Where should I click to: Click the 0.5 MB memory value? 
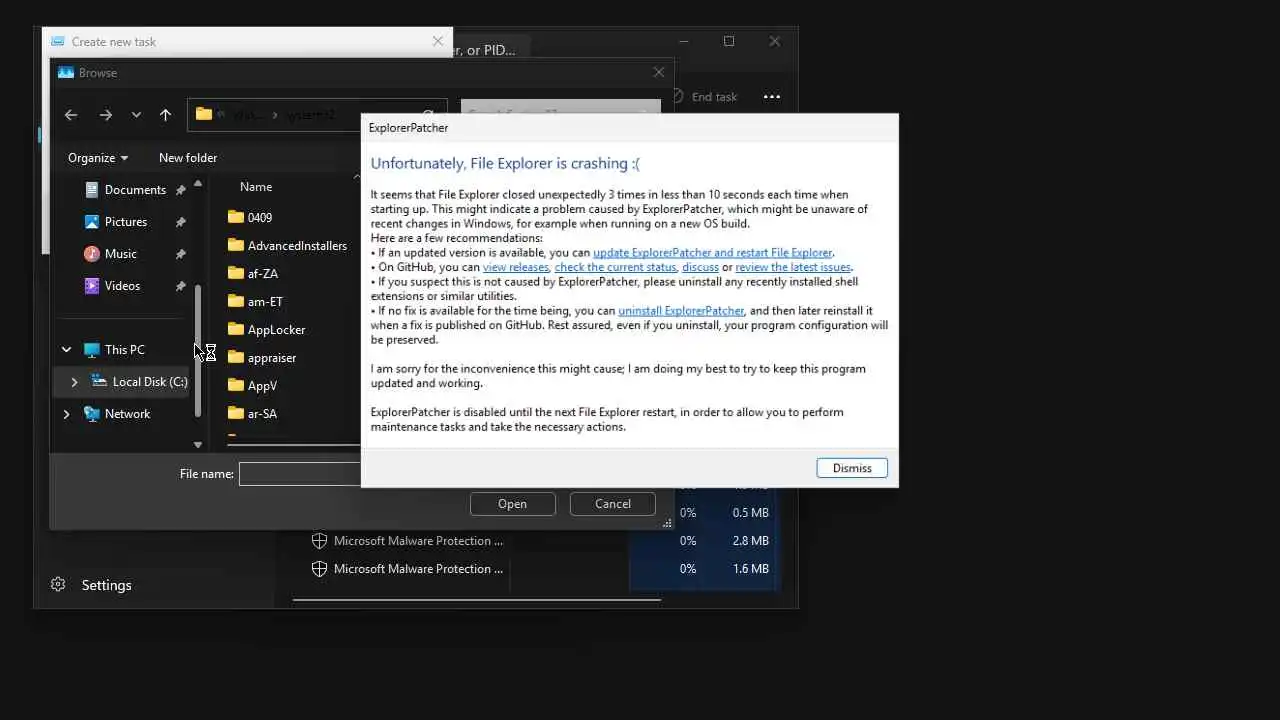coord(750,513)
